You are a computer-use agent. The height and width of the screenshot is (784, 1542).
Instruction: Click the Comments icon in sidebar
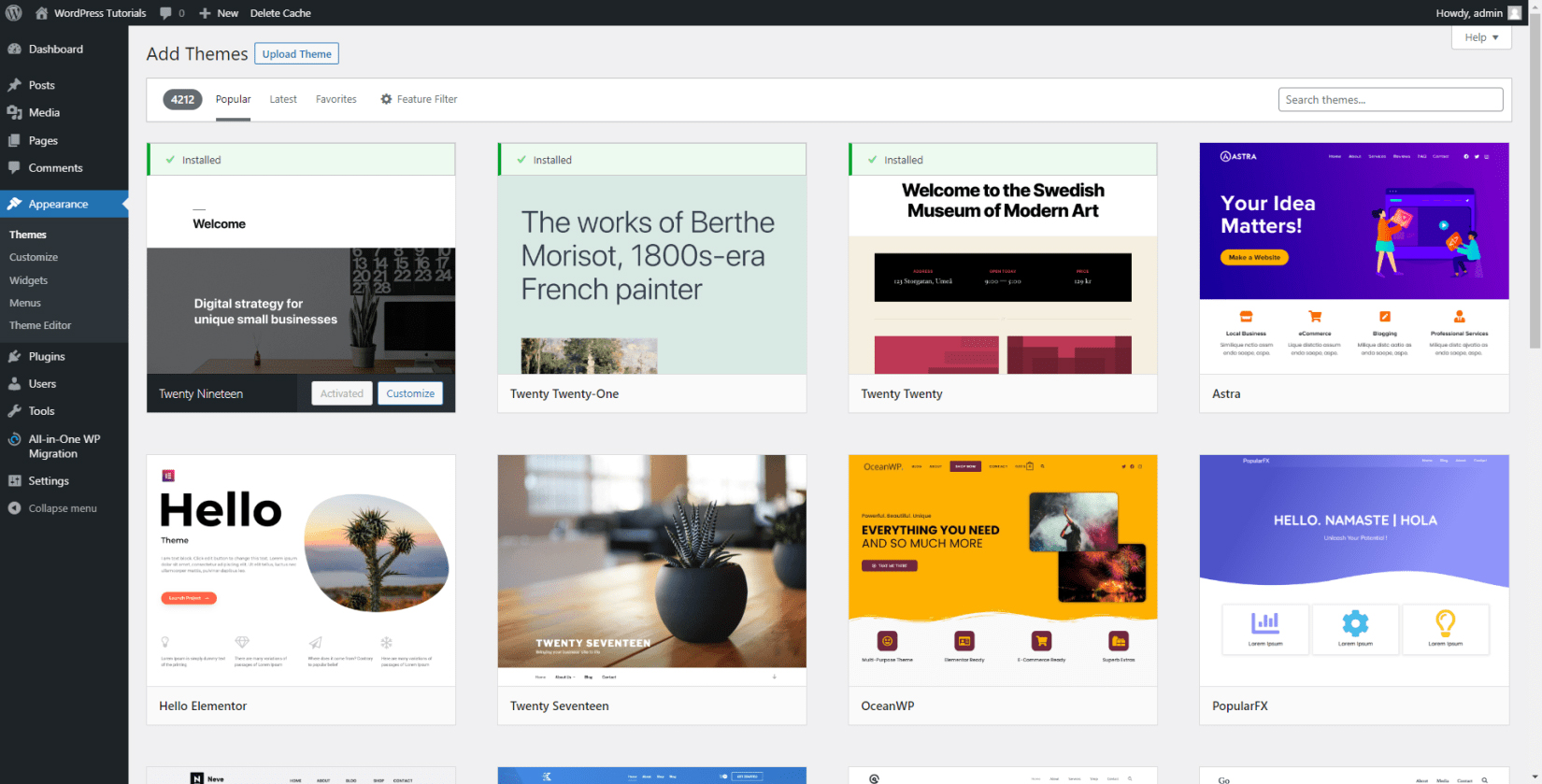tap(14, 168)
